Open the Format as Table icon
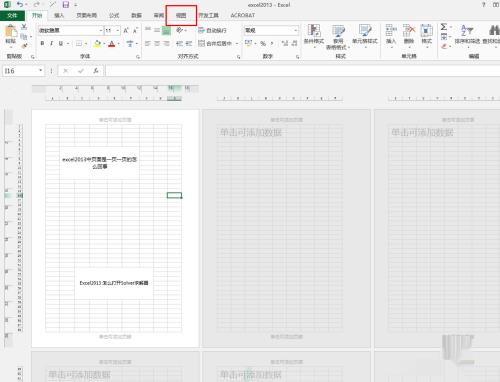 click(x=338, y=31)
